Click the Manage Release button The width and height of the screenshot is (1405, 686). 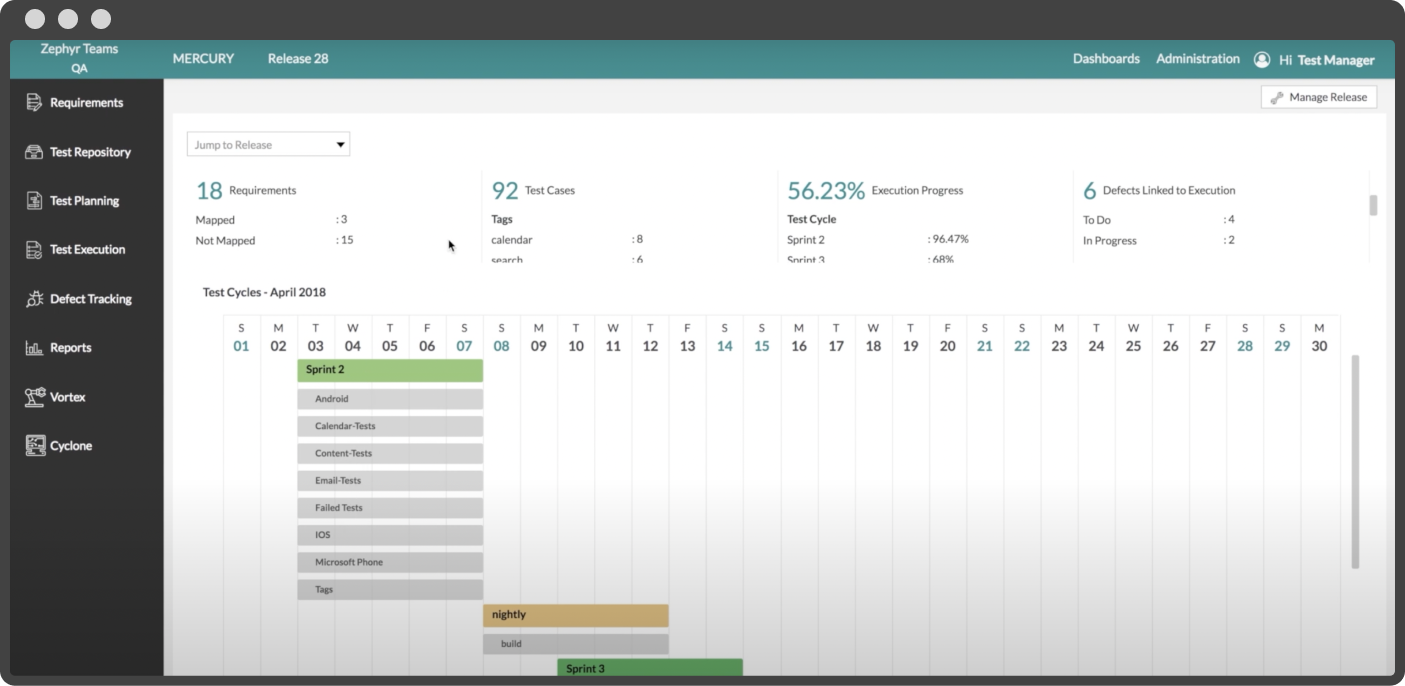click(x=1319, y=97)
